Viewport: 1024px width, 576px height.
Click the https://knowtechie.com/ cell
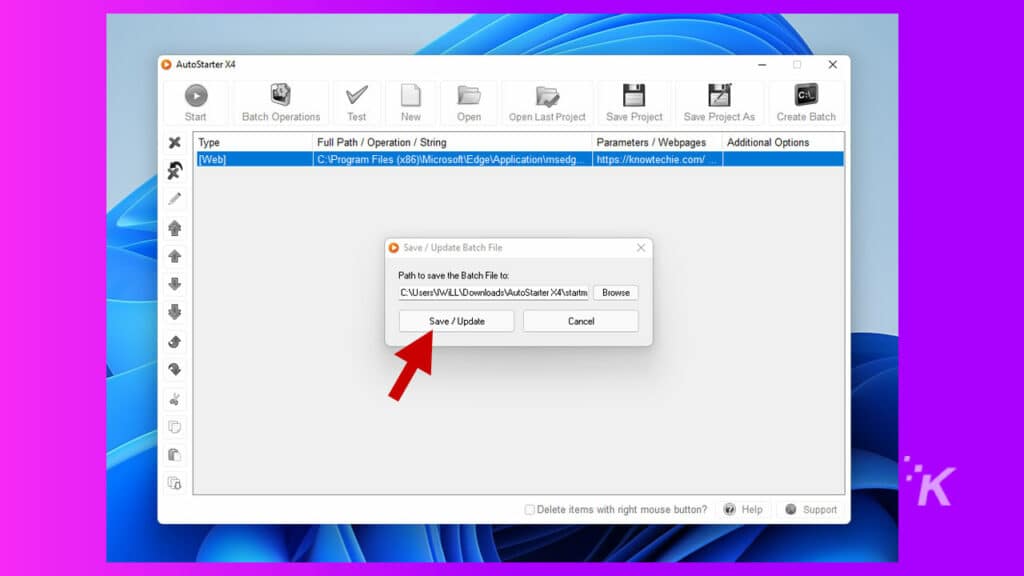pyautogui.click(x=657, y=159)
